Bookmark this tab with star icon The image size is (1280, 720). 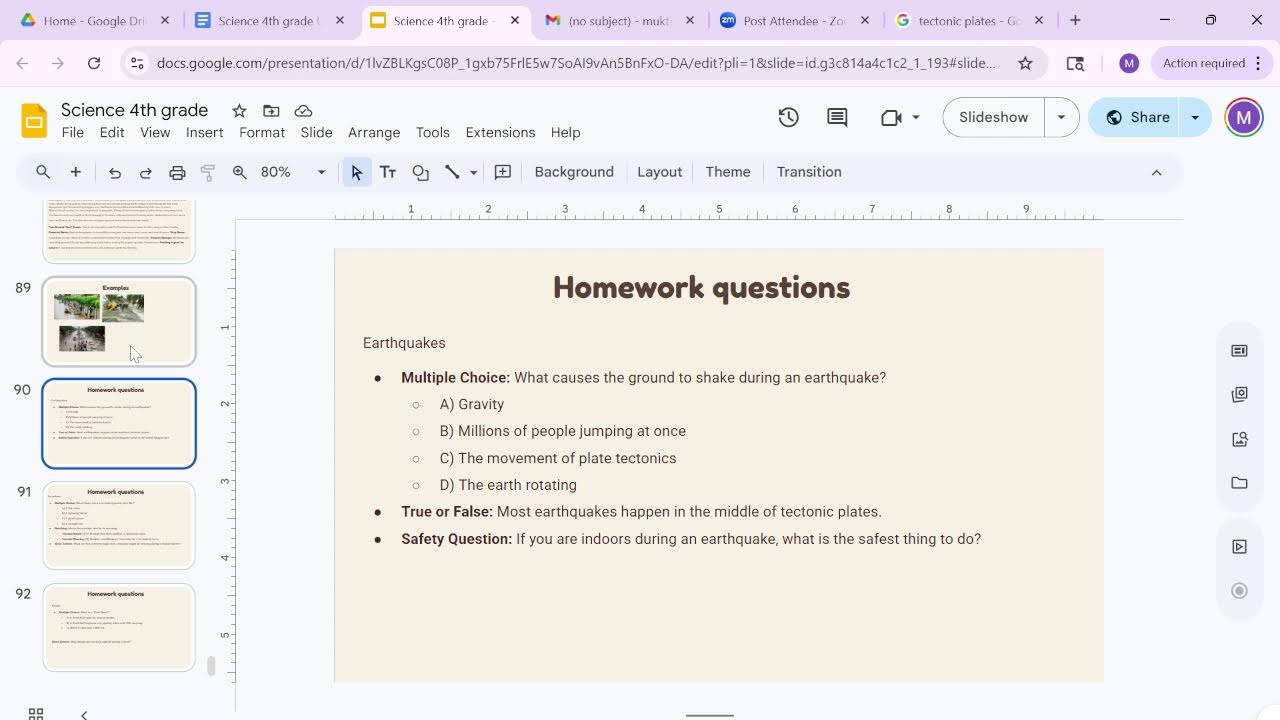[x=1025, y=63]
